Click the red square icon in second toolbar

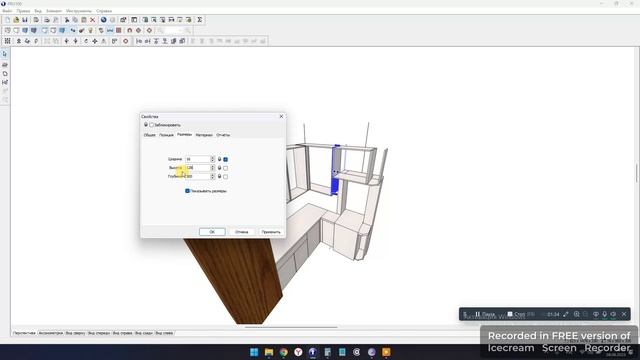coord(119,30)
